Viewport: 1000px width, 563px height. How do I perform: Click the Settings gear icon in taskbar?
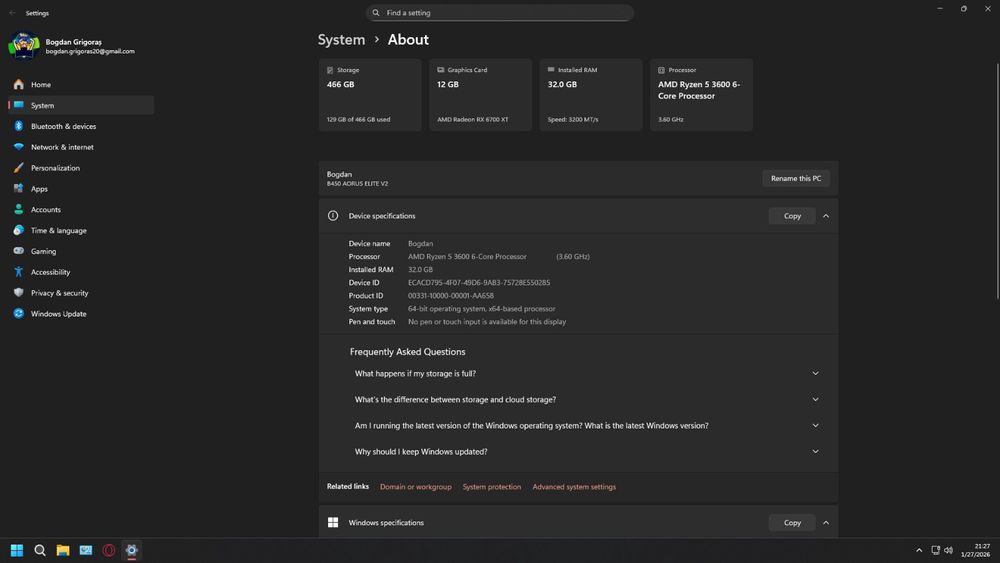[131, 550]
